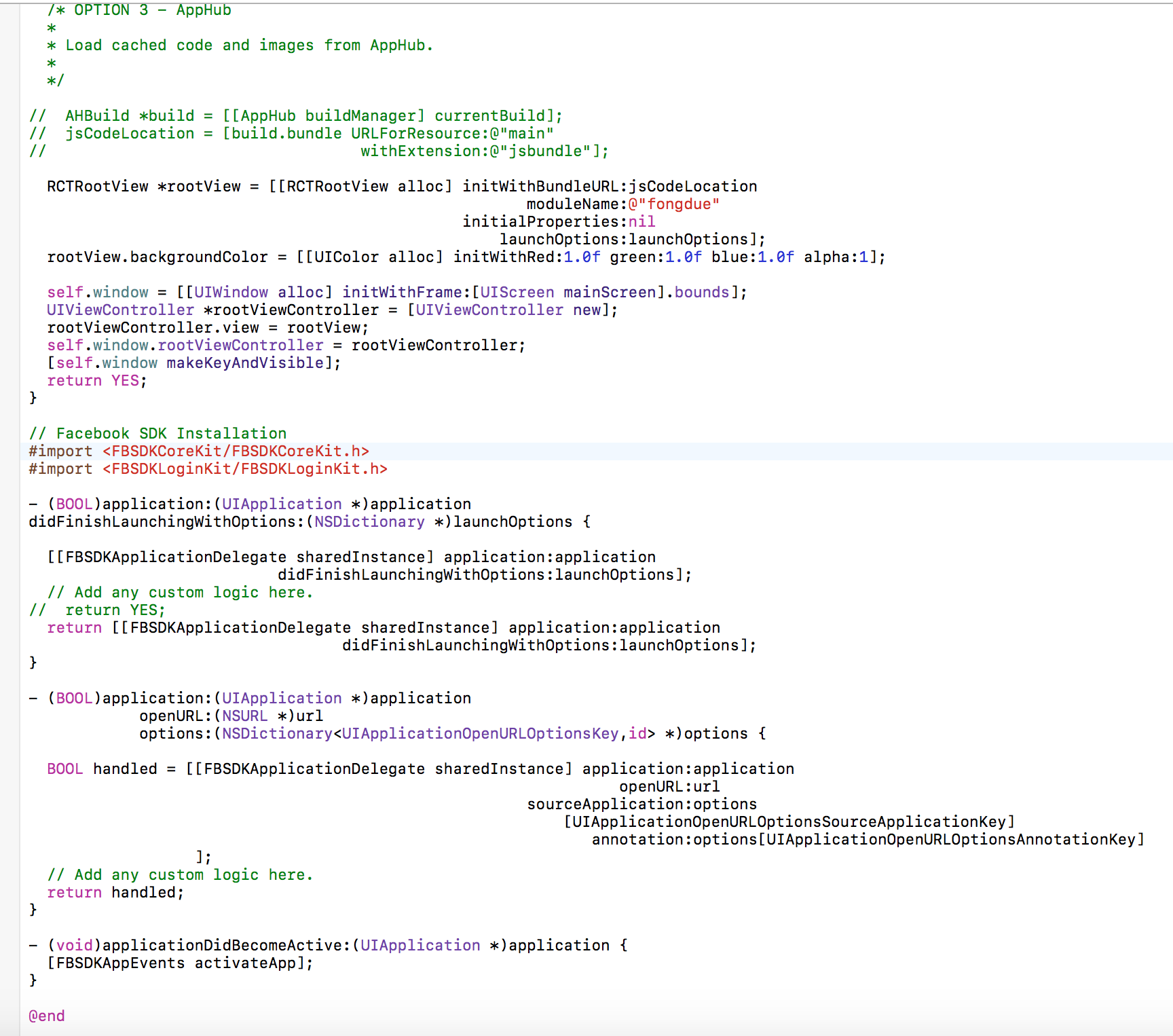Click the FBSDKCoreKit.h import line

pos(199,451)
